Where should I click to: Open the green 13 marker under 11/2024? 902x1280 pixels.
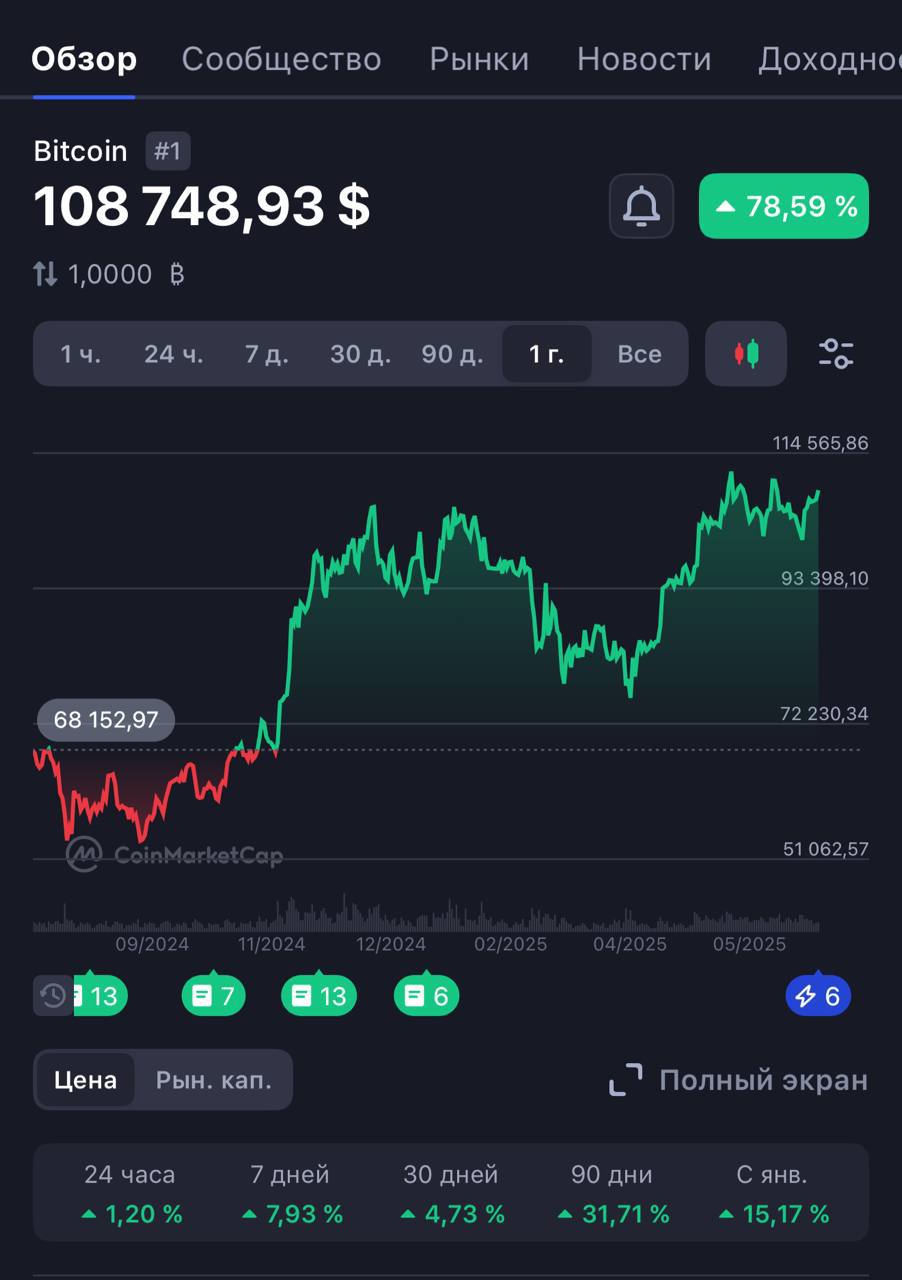(319, 995)
